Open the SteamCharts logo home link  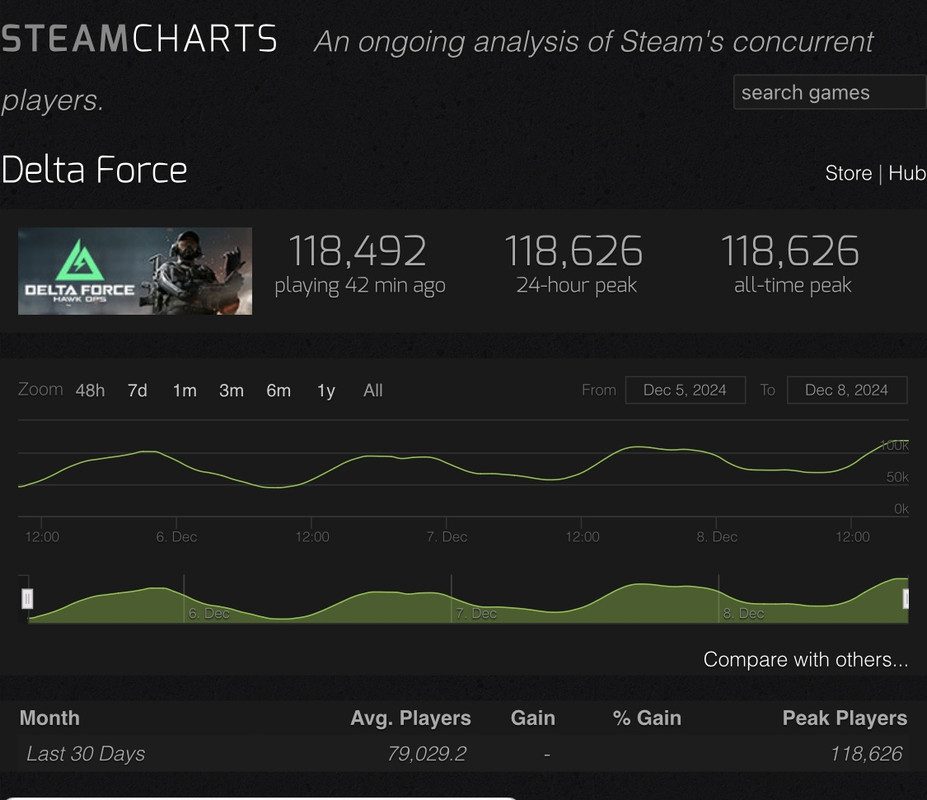pyautogui.click(x=139, y=39)
